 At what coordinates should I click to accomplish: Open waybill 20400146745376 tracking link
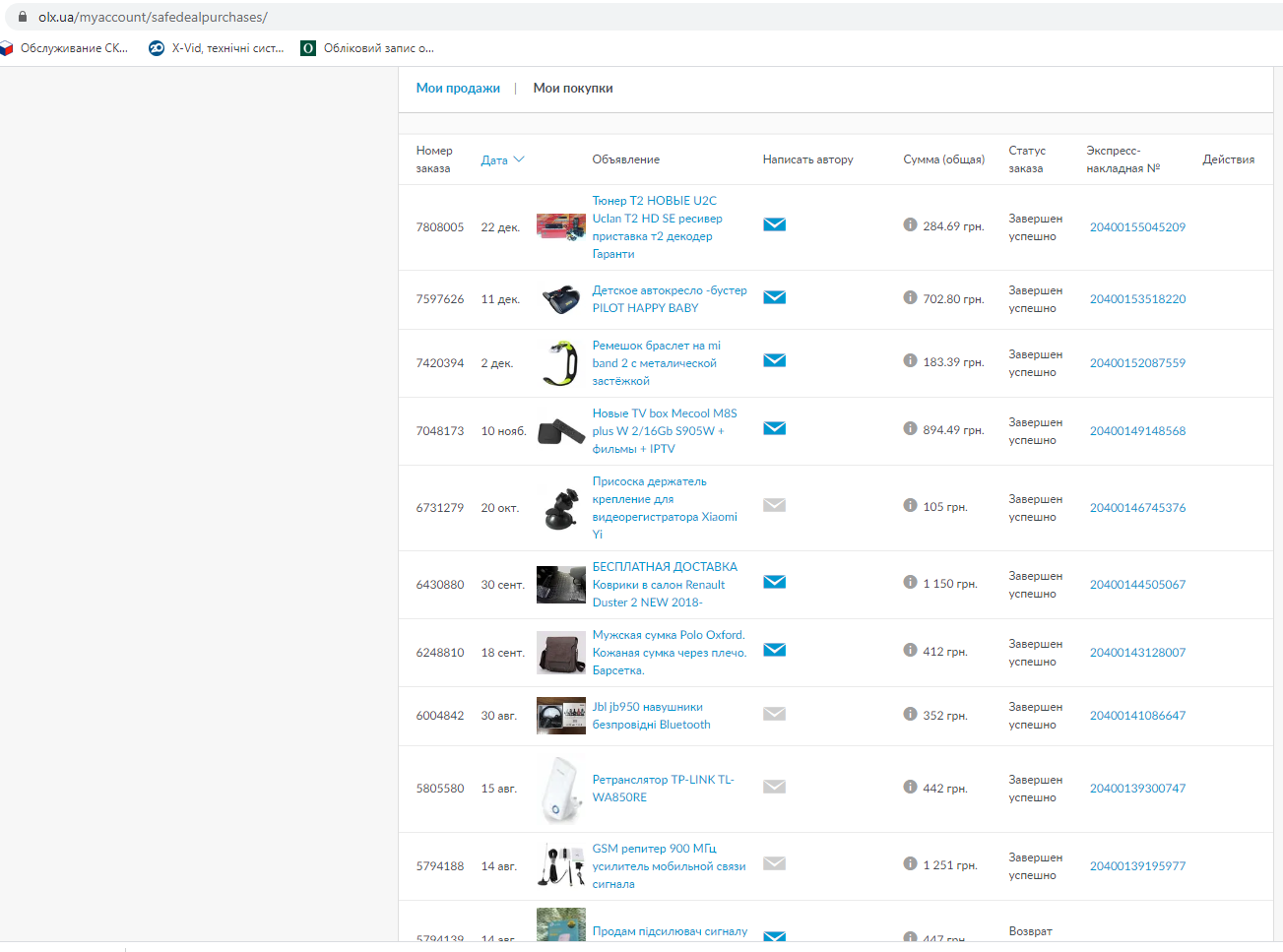[x=1137, y=508]
